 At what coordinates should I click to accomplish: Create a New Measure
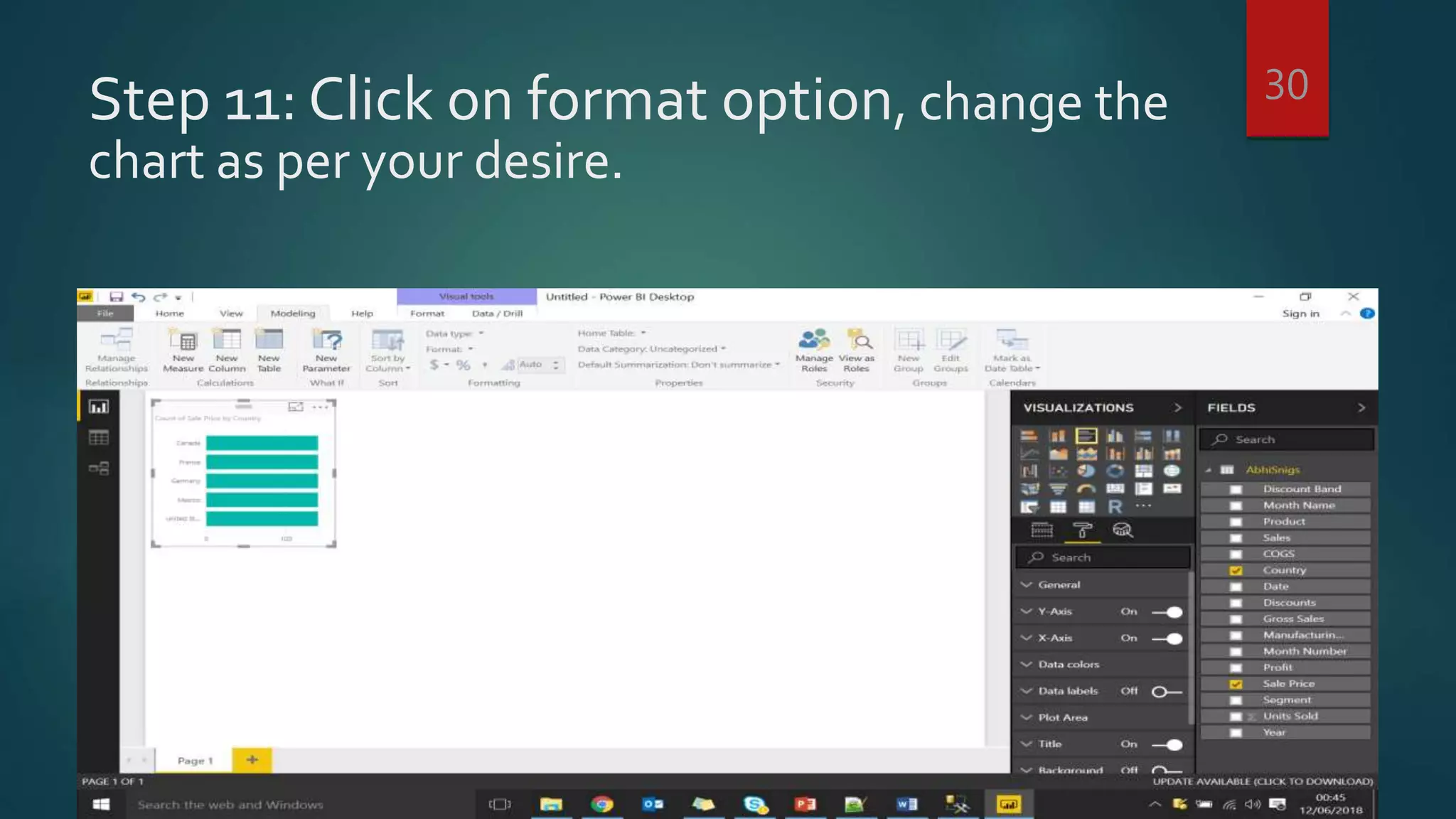[x=183, y=350]
